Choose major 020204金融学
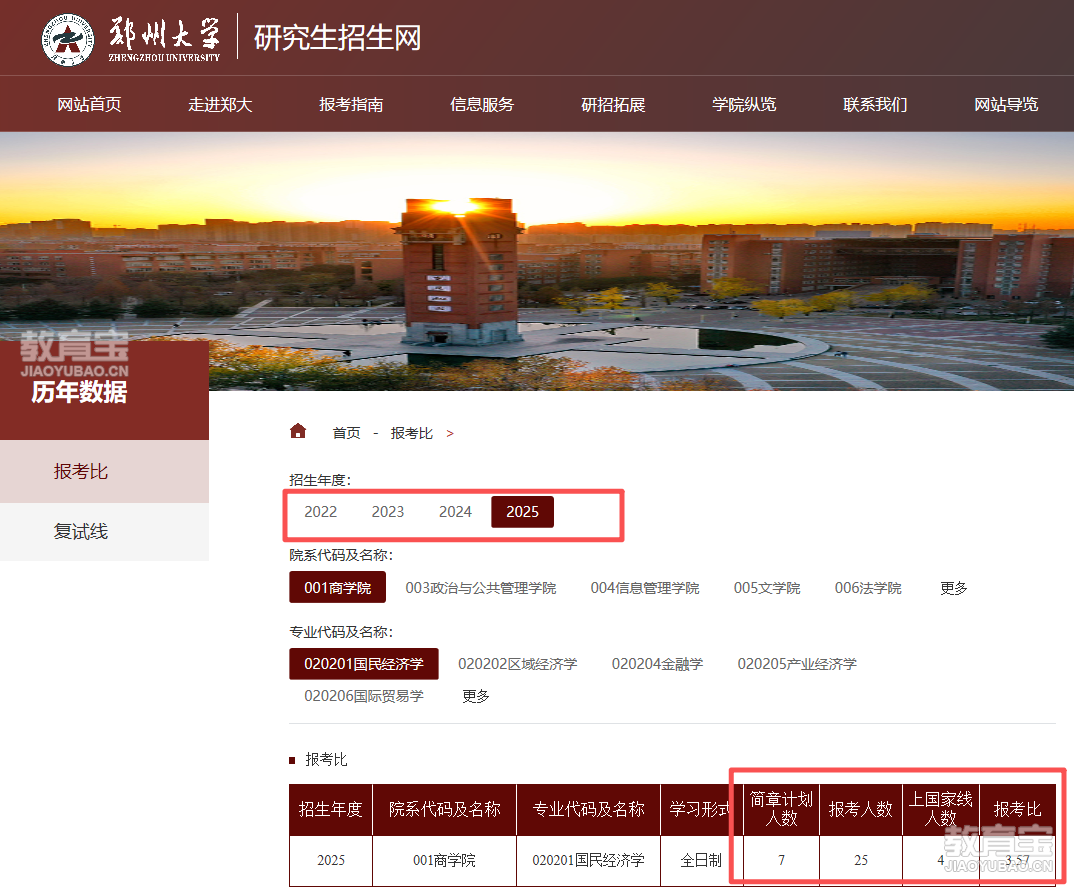Screen dimensions: 1074x895 (657, 664)
